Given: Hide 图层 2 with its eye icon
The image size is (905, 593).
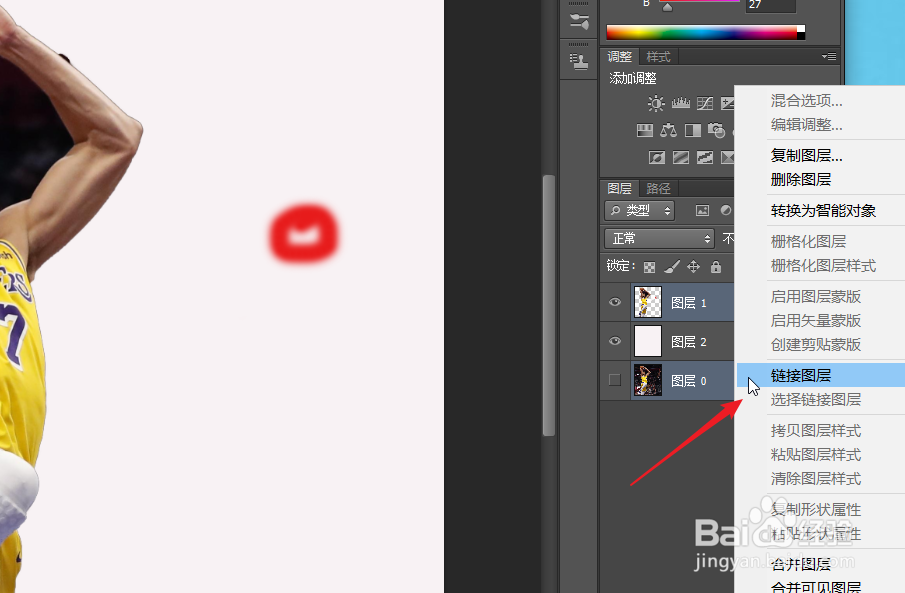Looking at the screenshot, I should [615, 341].
